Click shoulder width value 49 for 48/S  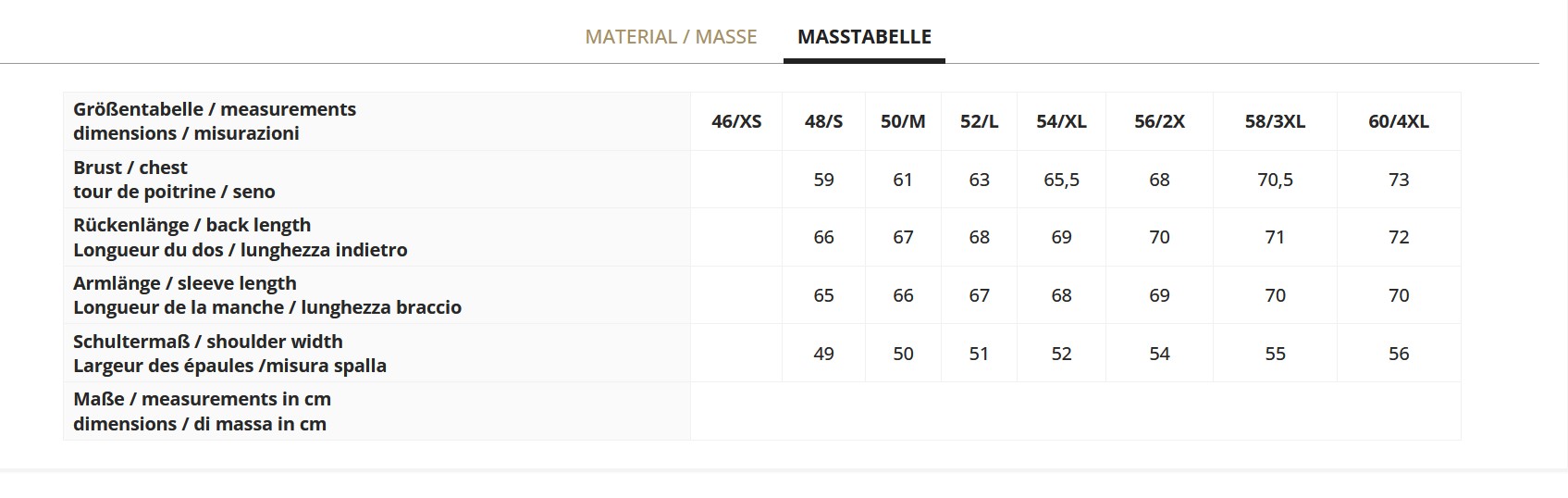(823, 354)
